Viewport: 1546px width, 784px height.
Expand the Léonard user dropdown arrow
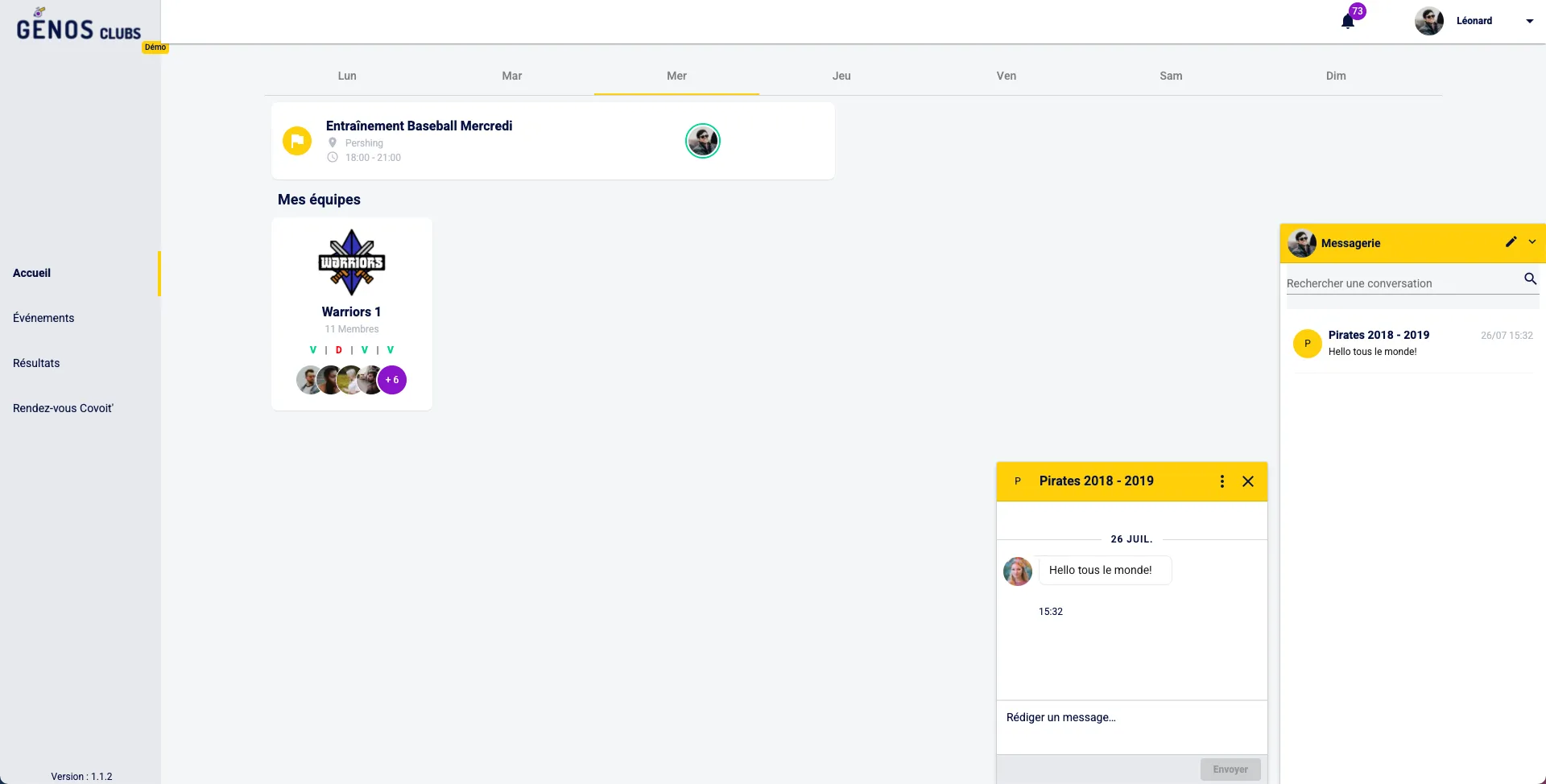coord(1529,22)
